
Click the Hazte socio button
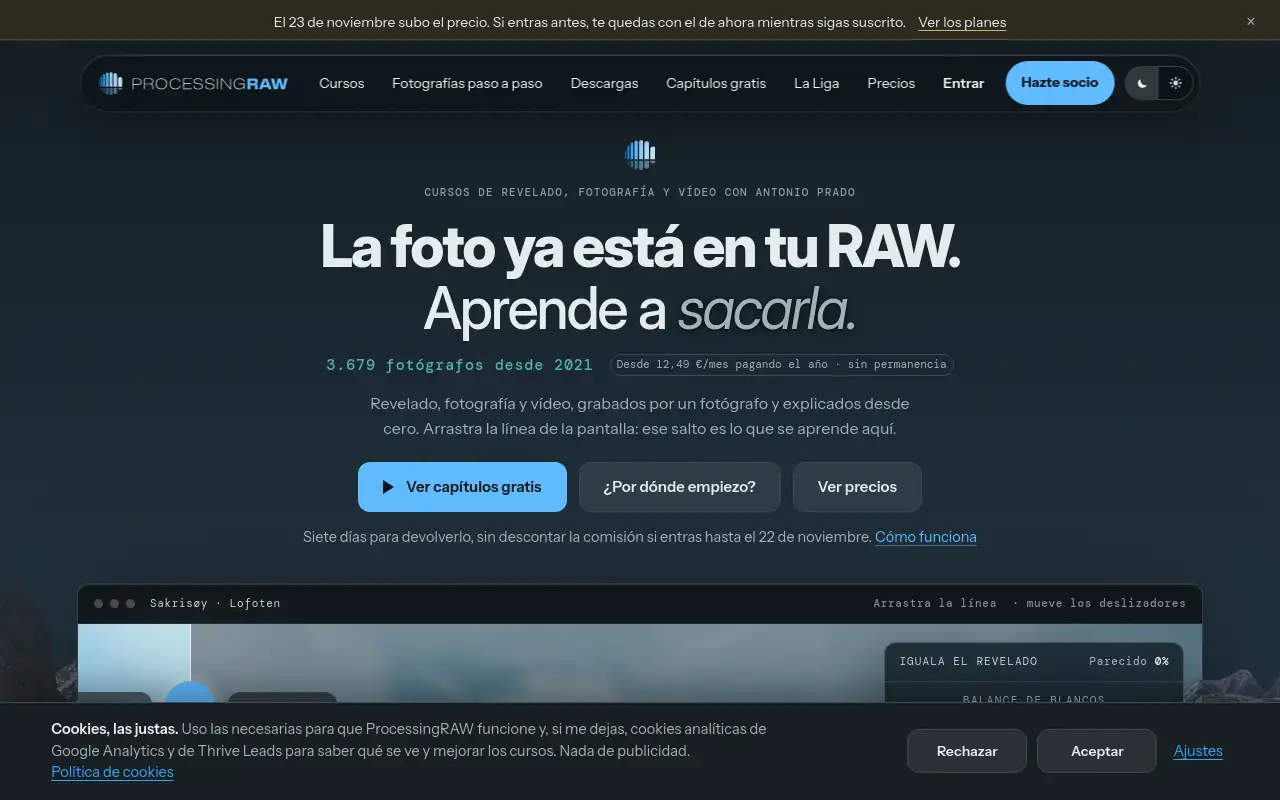click(x=1060, y=83)
